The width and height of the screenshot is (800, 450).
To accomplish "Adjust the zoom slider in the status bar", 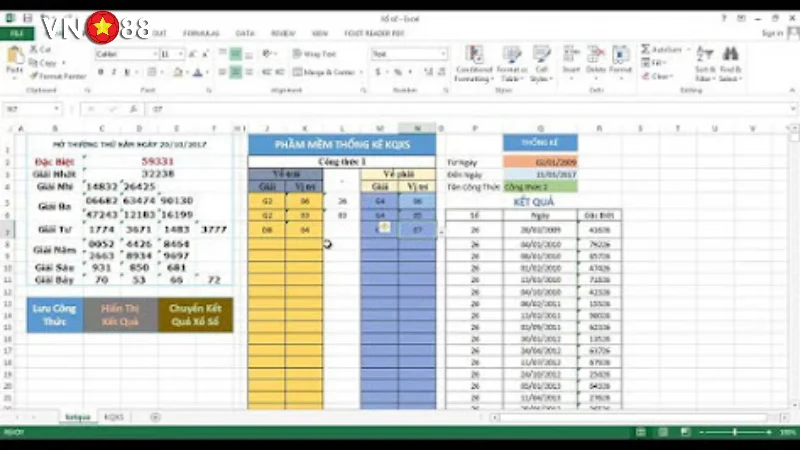I will tap(735, 432).
